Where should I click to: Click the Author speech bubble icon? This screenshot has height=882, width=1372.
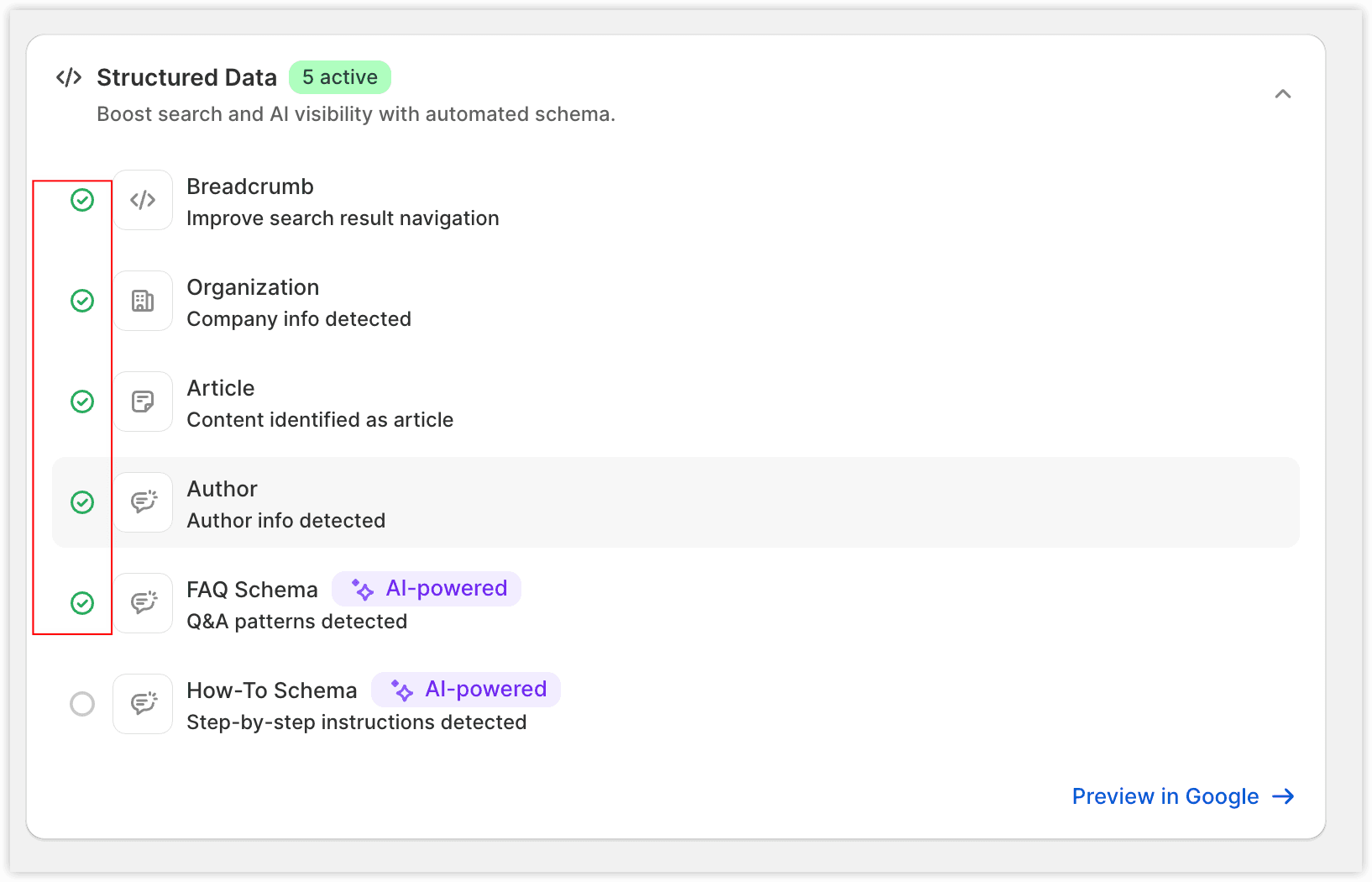tap(143, 502)
